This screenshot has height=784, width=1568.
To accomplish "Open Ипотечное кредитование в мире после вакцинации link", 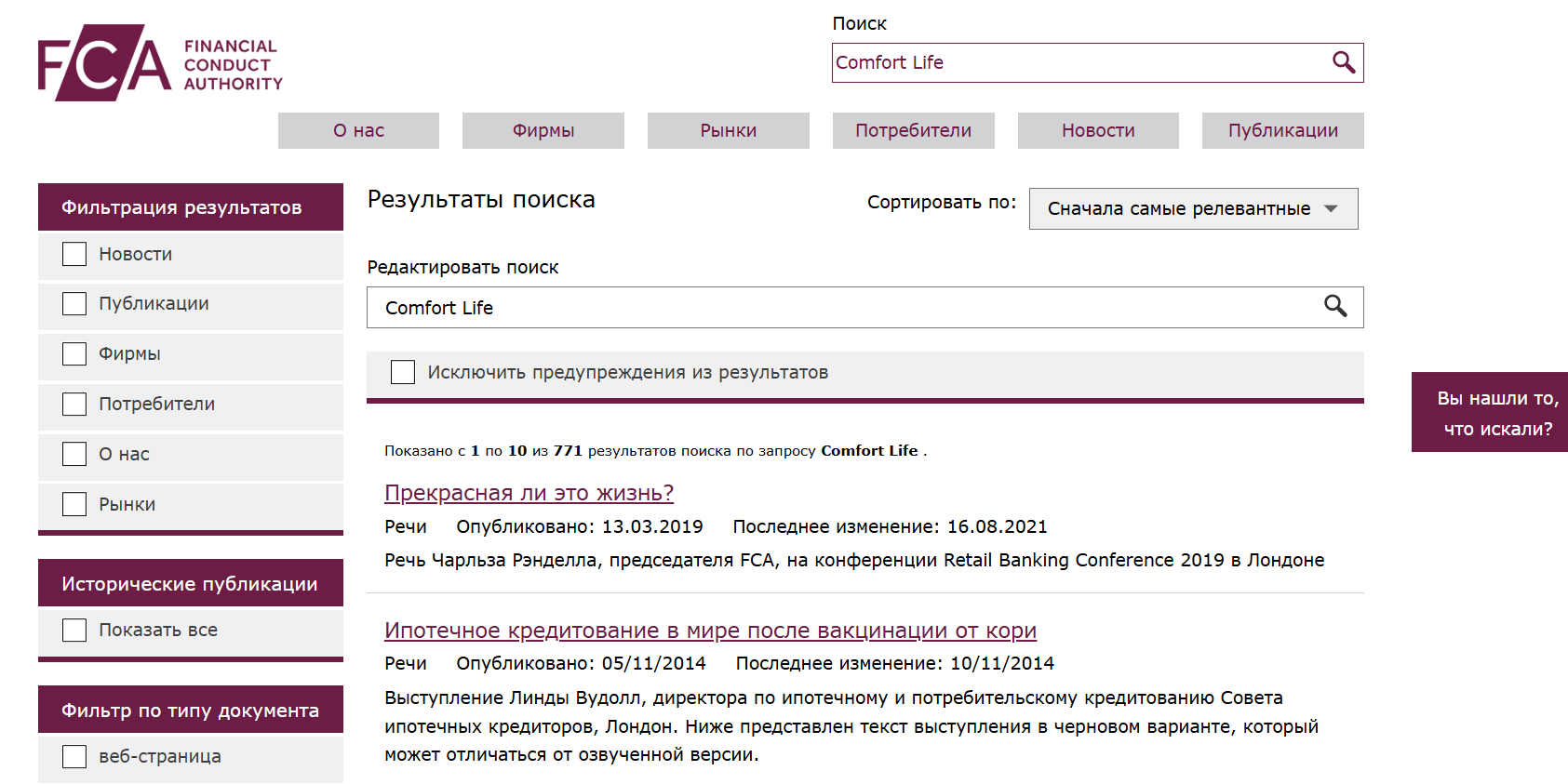I will [x=710, y=631].
